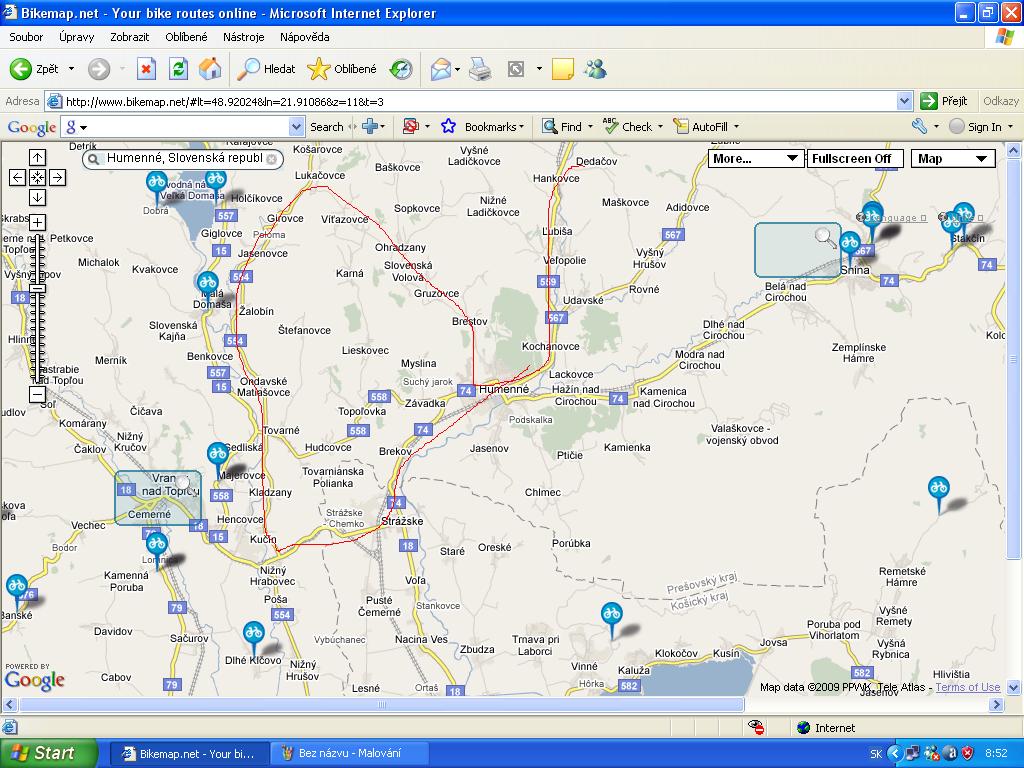The height and width of the screenshot is (768, 1024).
Task: Click the browser Home icon
Action: click(x=210, y=69)
